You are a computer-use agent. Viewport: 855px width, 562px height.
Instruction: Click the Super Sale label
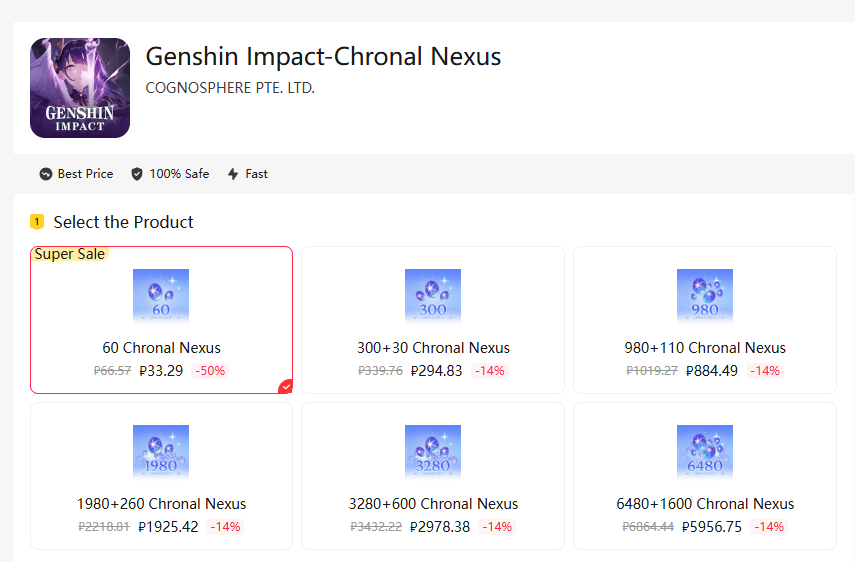[x=70, y=254]
